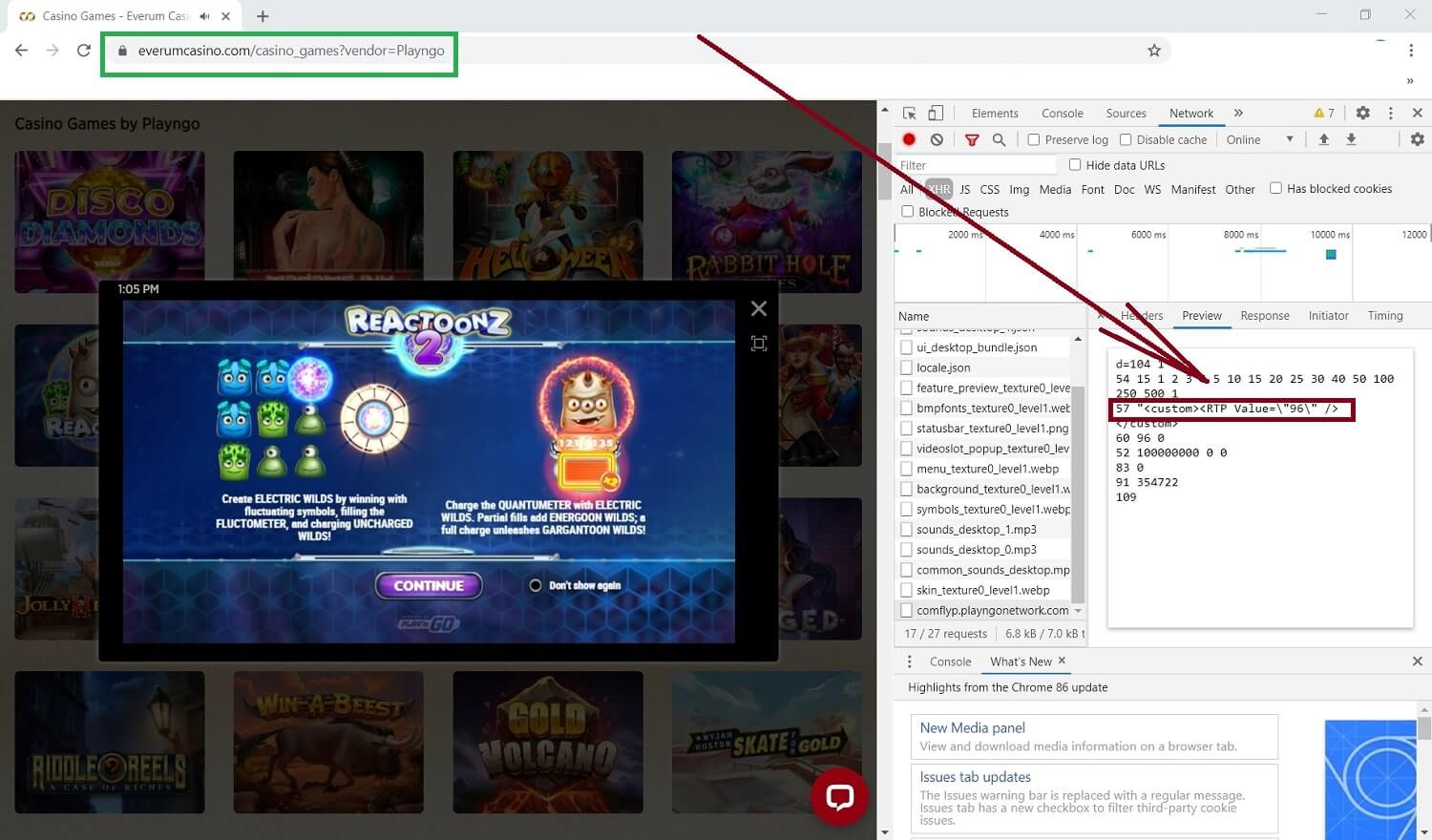The width and height of the screenshot is (1432, 840).
Task: Click the forward navigation arrow
Action: coord(53,51)
